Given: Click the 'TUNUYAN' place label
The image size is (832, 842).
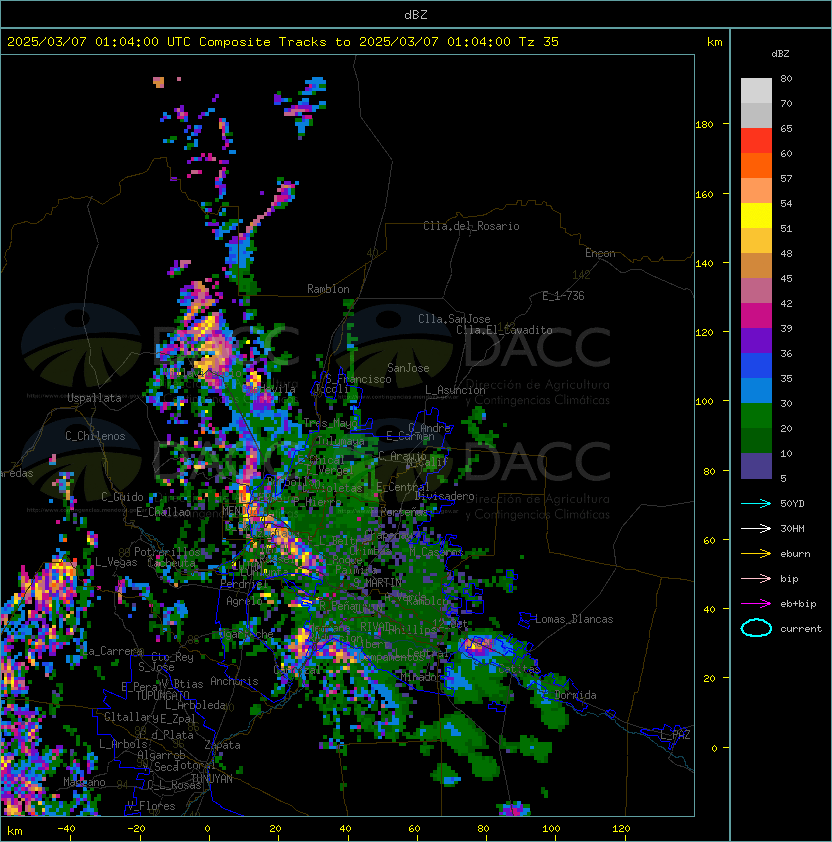Looking at the screenshot, I should click(x=212, y=779).
